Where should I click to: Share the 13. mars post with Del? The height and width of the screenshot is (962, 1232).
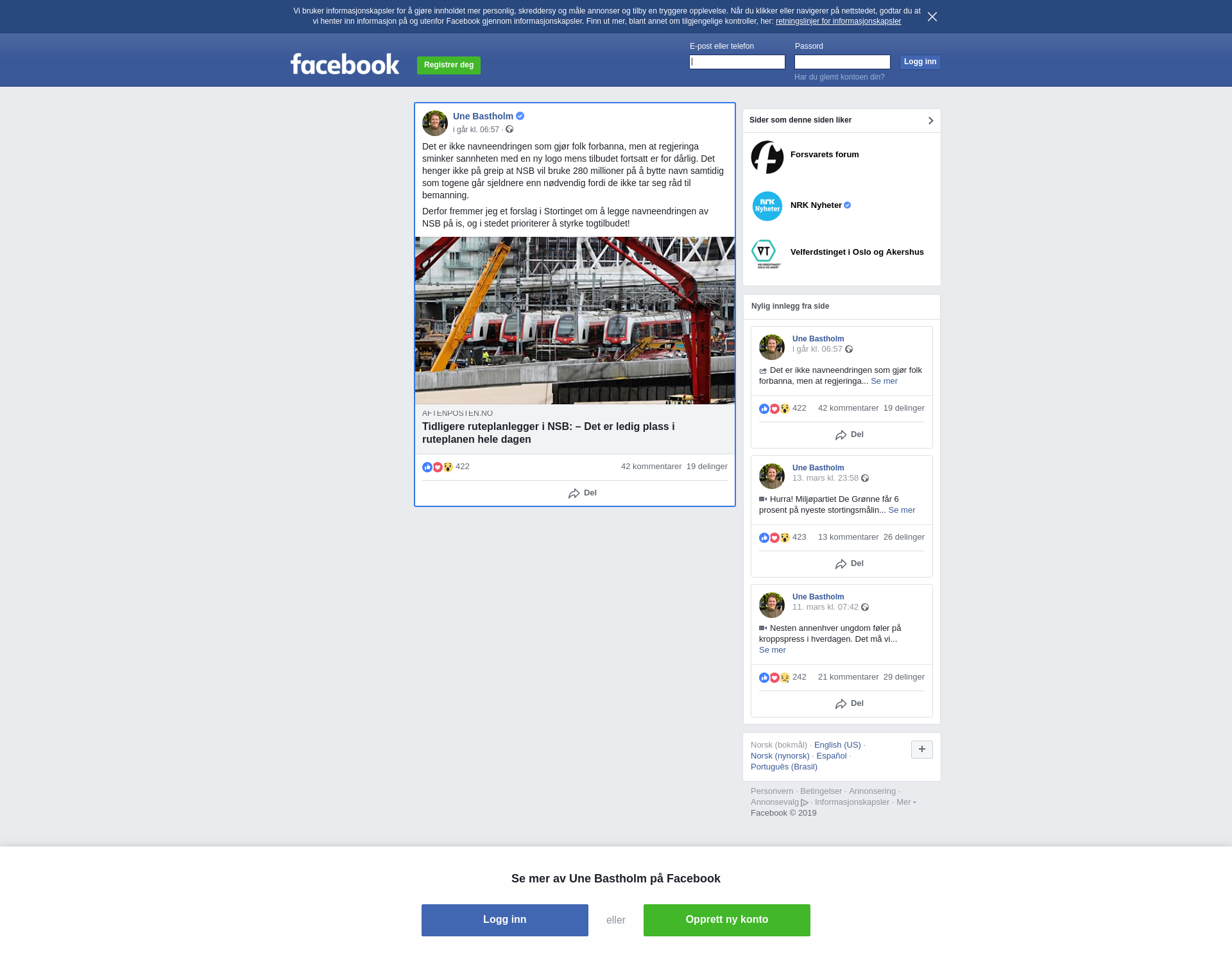click(x=850, y=563)
